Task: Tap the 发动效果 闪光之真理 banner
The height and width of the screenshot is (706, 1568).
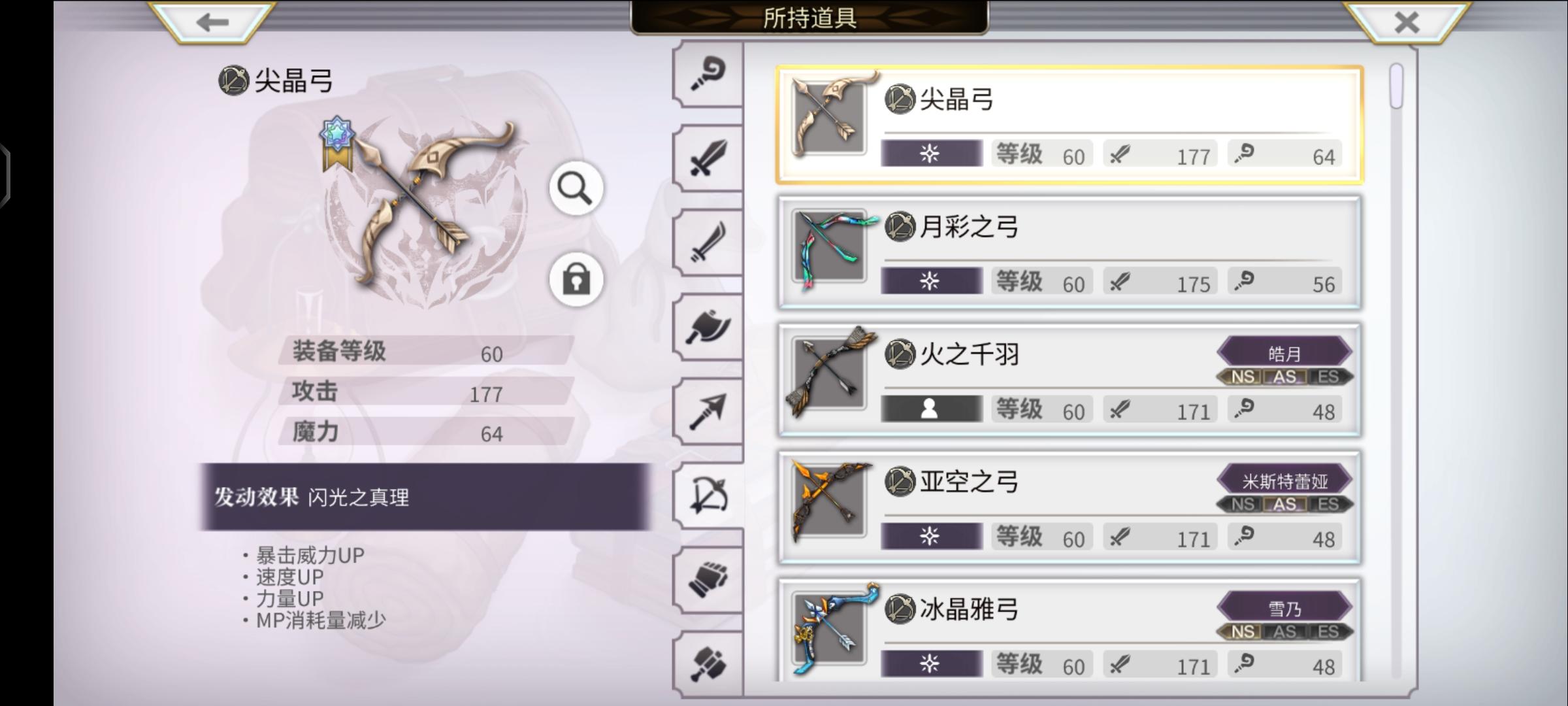Action: click(425, 497)
